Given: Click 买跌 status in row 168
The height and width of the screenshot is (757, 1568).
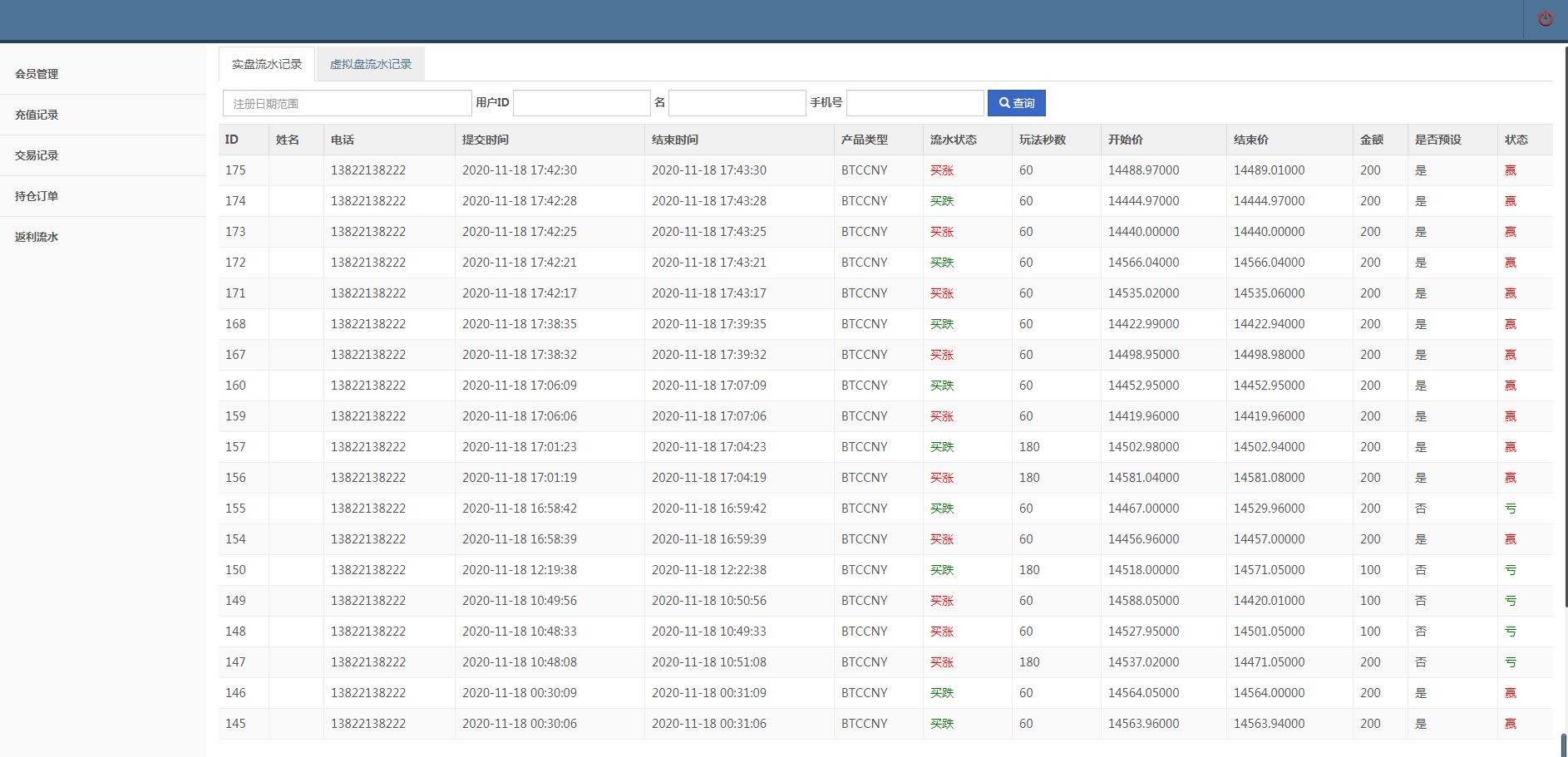Looking at the screenshot, I should (942, 324).
